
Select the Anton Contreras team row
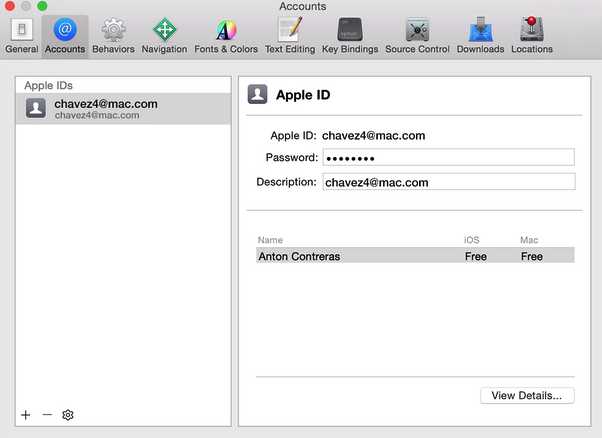(x=415, y=256)
